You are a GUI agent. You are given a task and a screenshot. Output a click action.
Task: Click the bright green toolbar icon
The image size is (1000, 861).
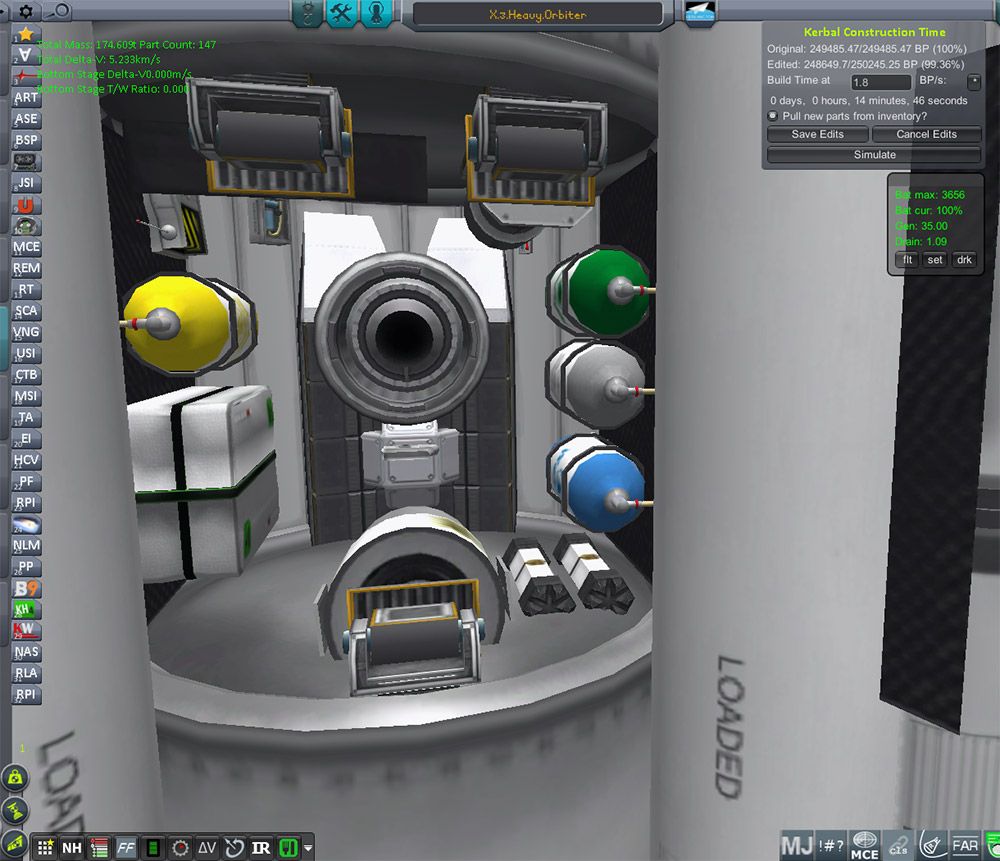coord(289,848)
